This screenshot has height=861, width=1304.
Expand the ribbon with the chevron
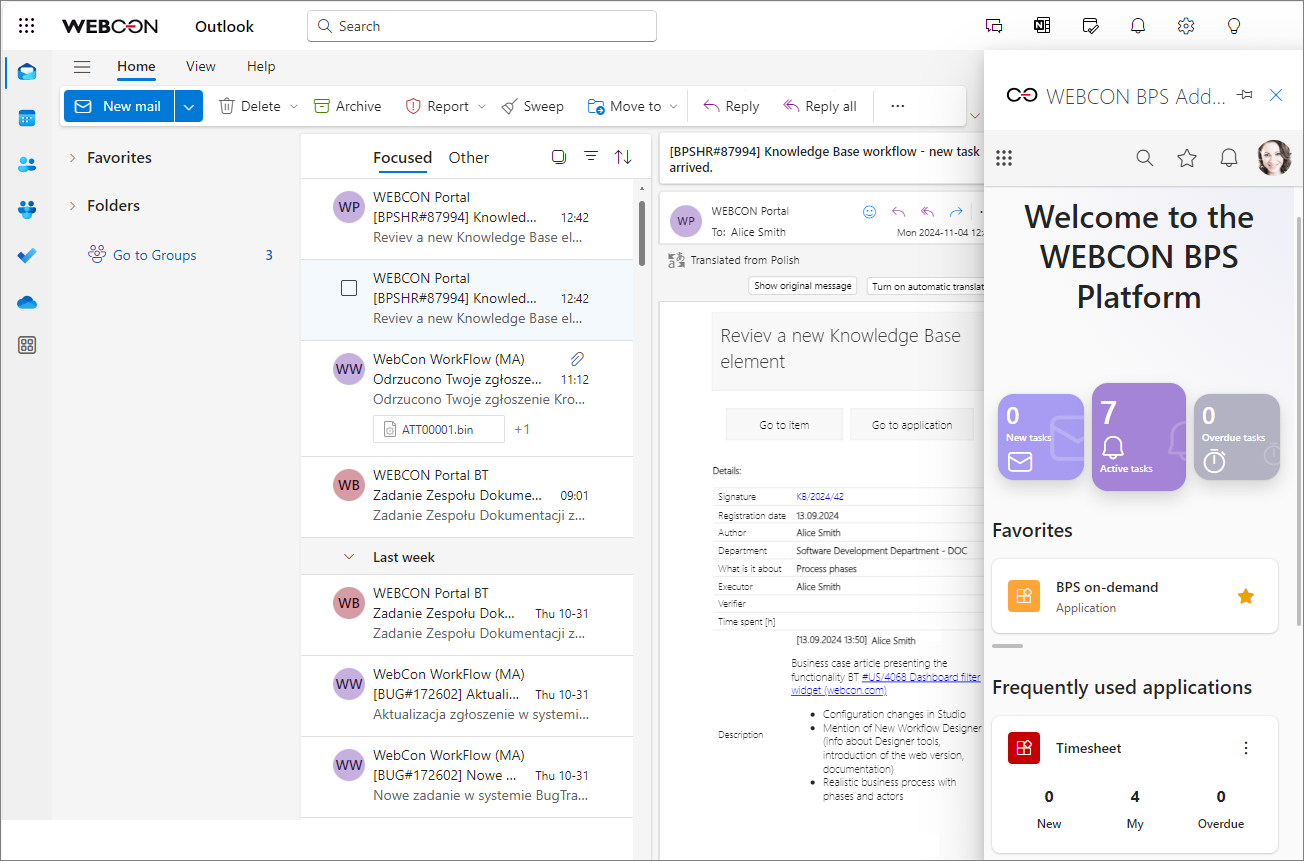point(975,116)
